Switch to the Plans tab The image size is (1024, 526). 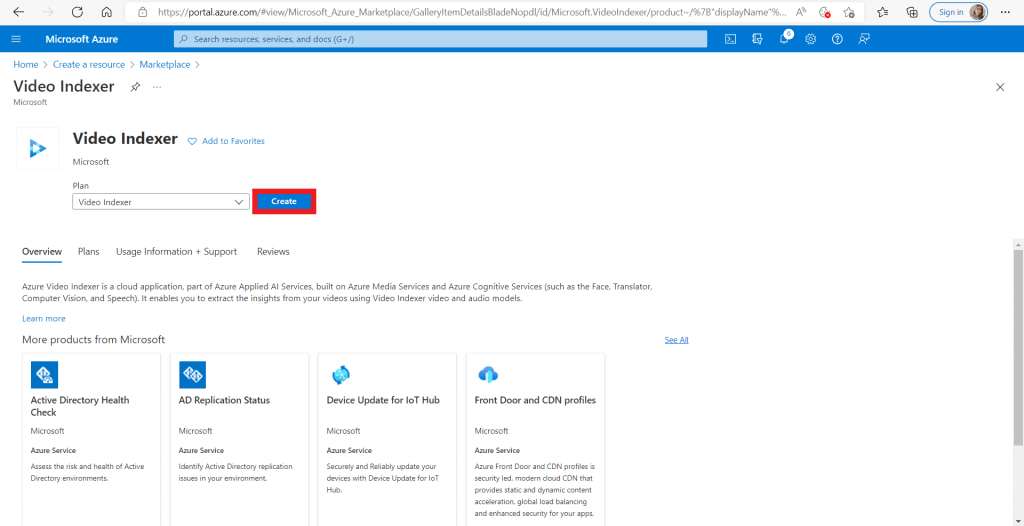89,252
